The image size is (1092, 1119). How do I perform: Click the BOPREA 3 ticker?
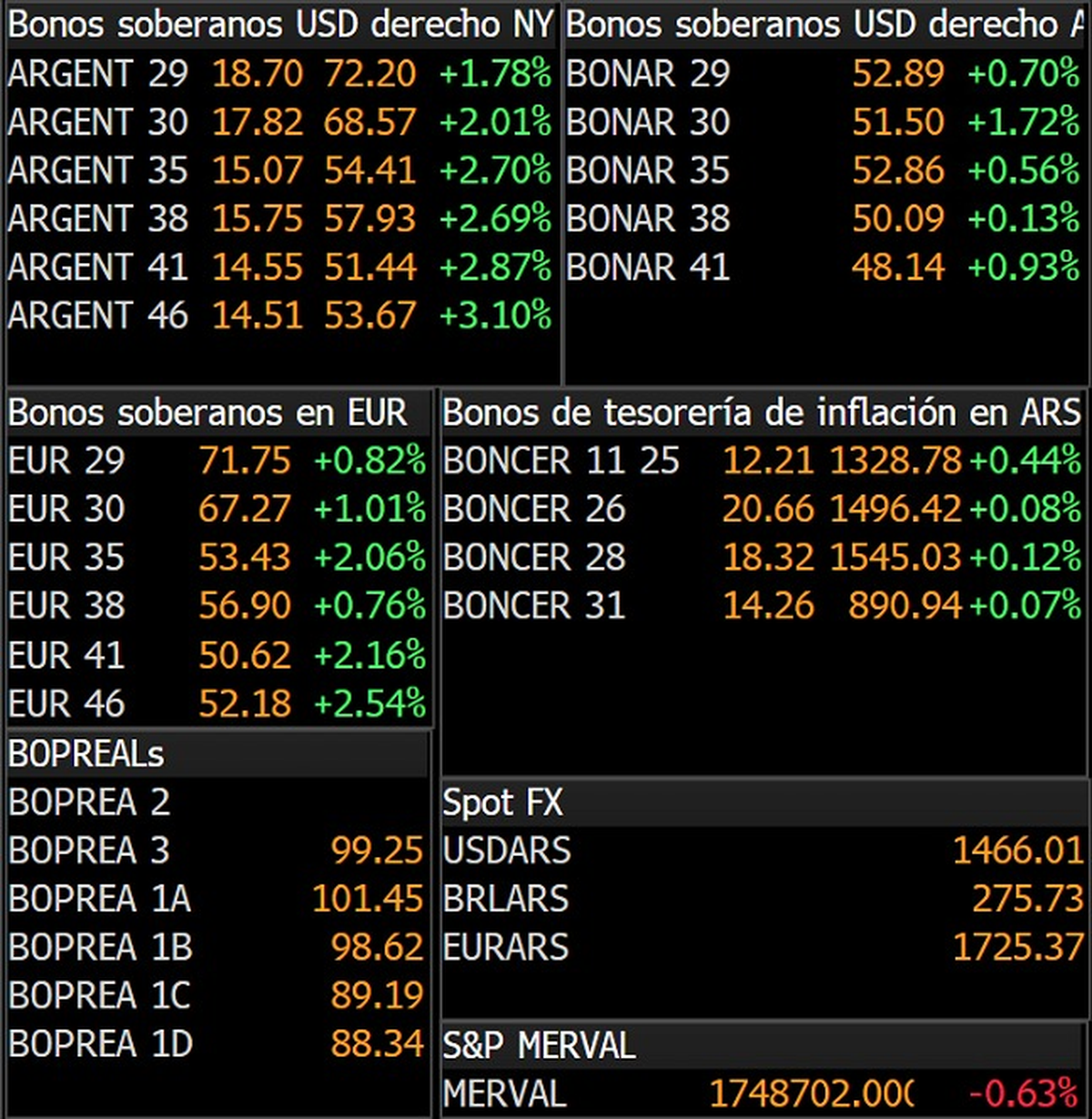point(89,851)
